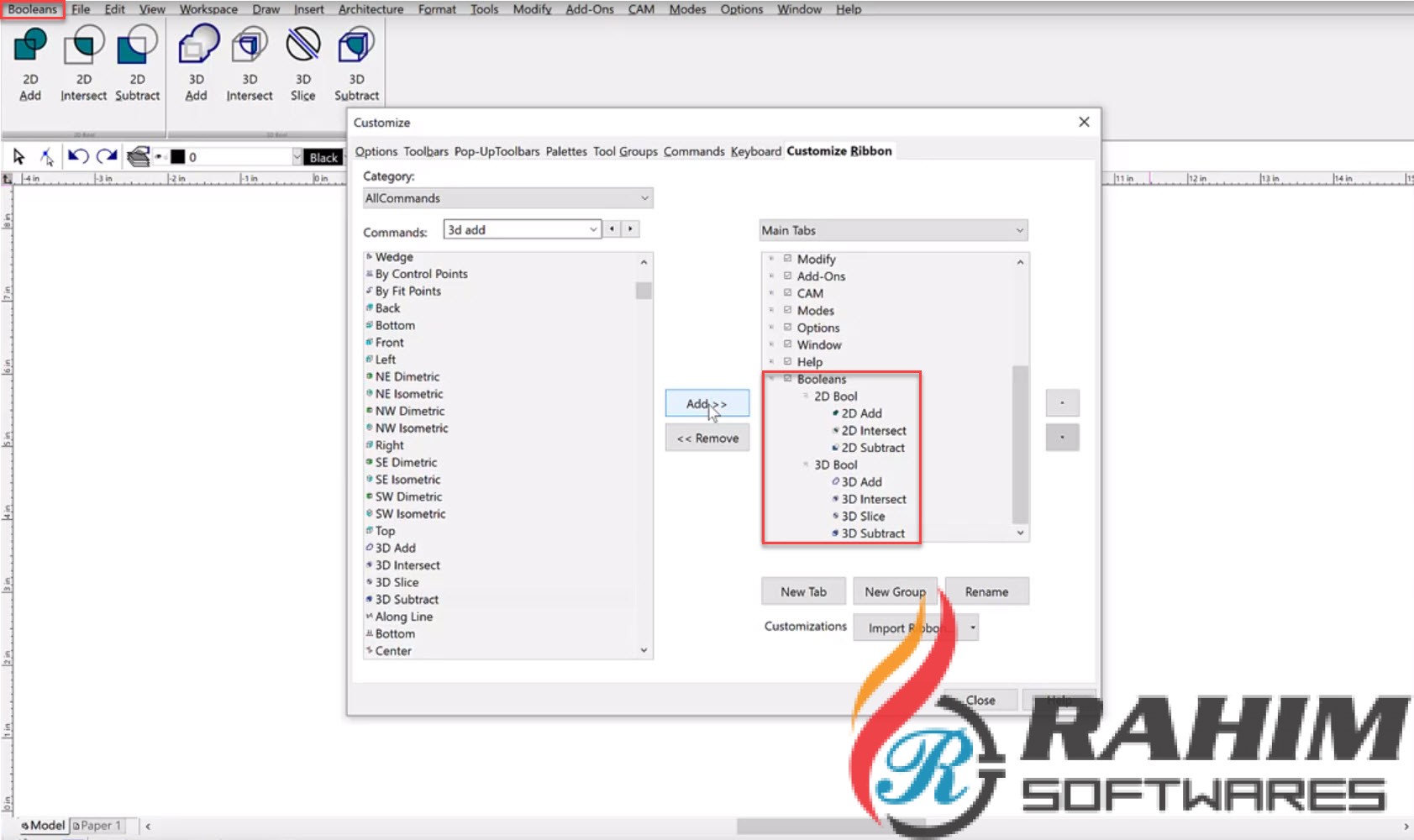Viewport: 1414px width, 840px height.
Task: Pick the 3D Slice ribbon tool
Action: [303, 66]
